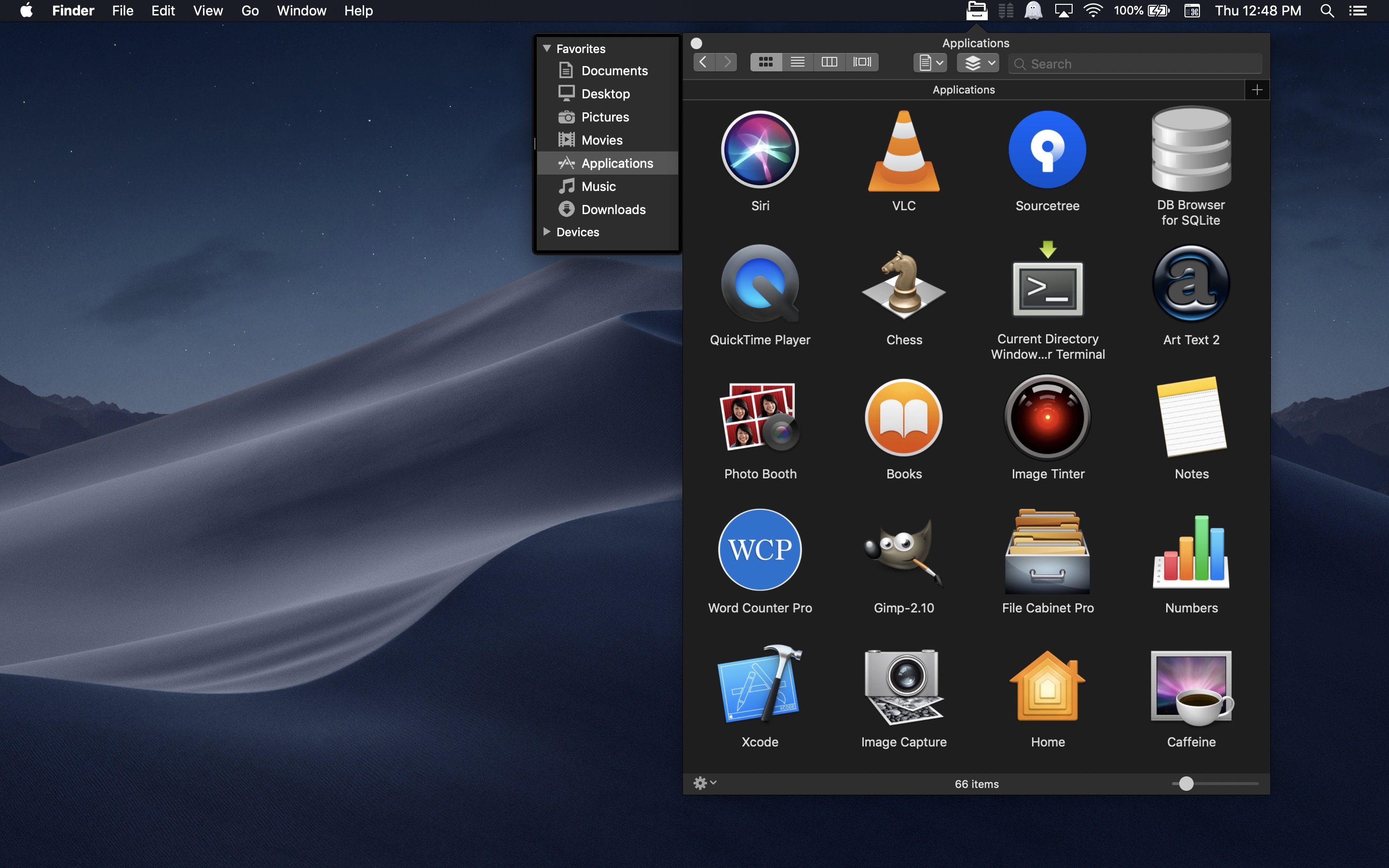Add a new tab with the plus button
This screenshot has width=1389, height=868.
1256,90
